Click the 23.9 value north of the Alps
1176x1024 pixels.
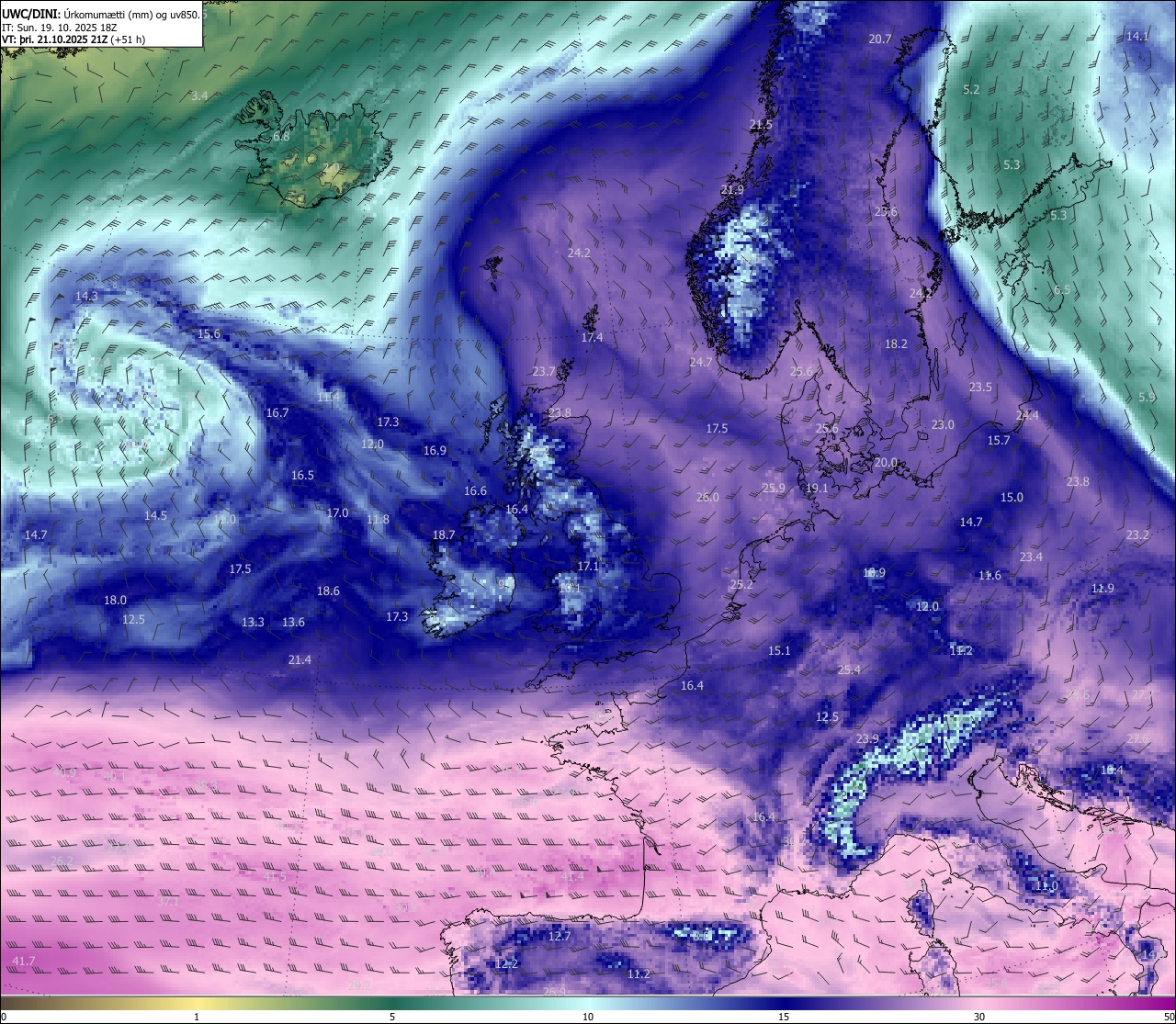867,738
